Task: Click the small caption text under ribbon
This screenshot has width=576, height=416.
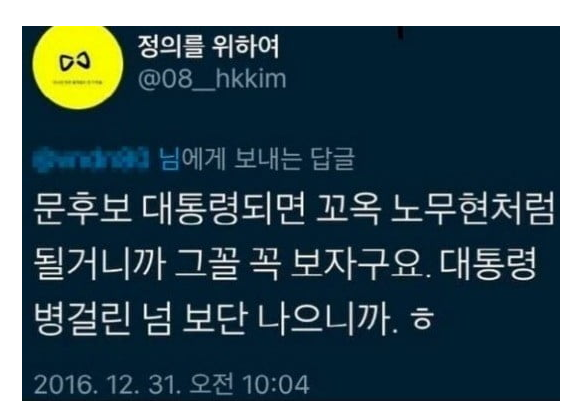Action: [x=77, y=83]
